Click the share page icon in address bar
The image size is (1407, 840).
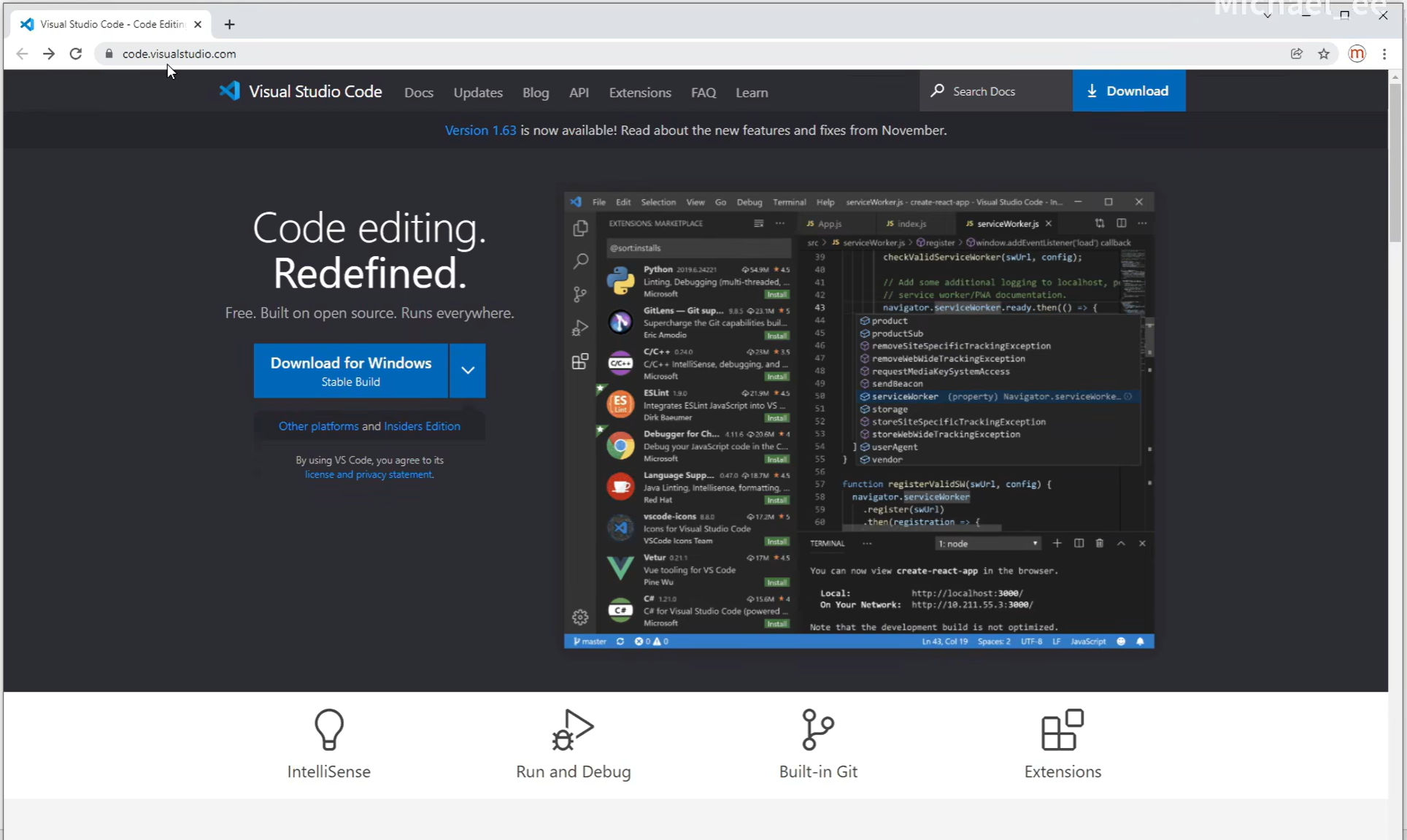coord(1297,54)
